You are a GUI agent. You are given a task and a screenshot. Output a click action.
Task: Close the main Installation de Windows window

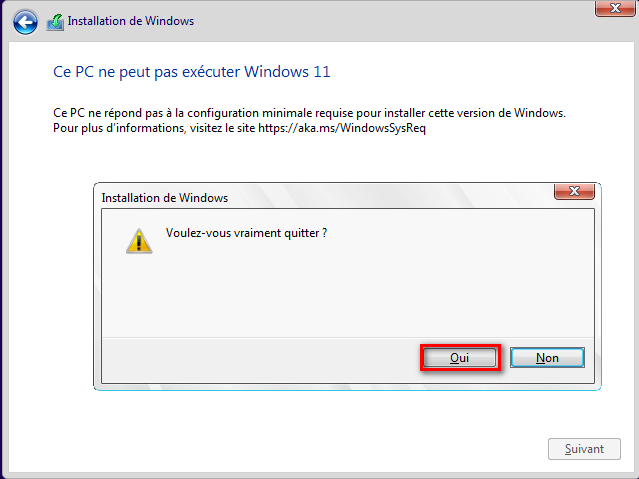coord(611,9)
